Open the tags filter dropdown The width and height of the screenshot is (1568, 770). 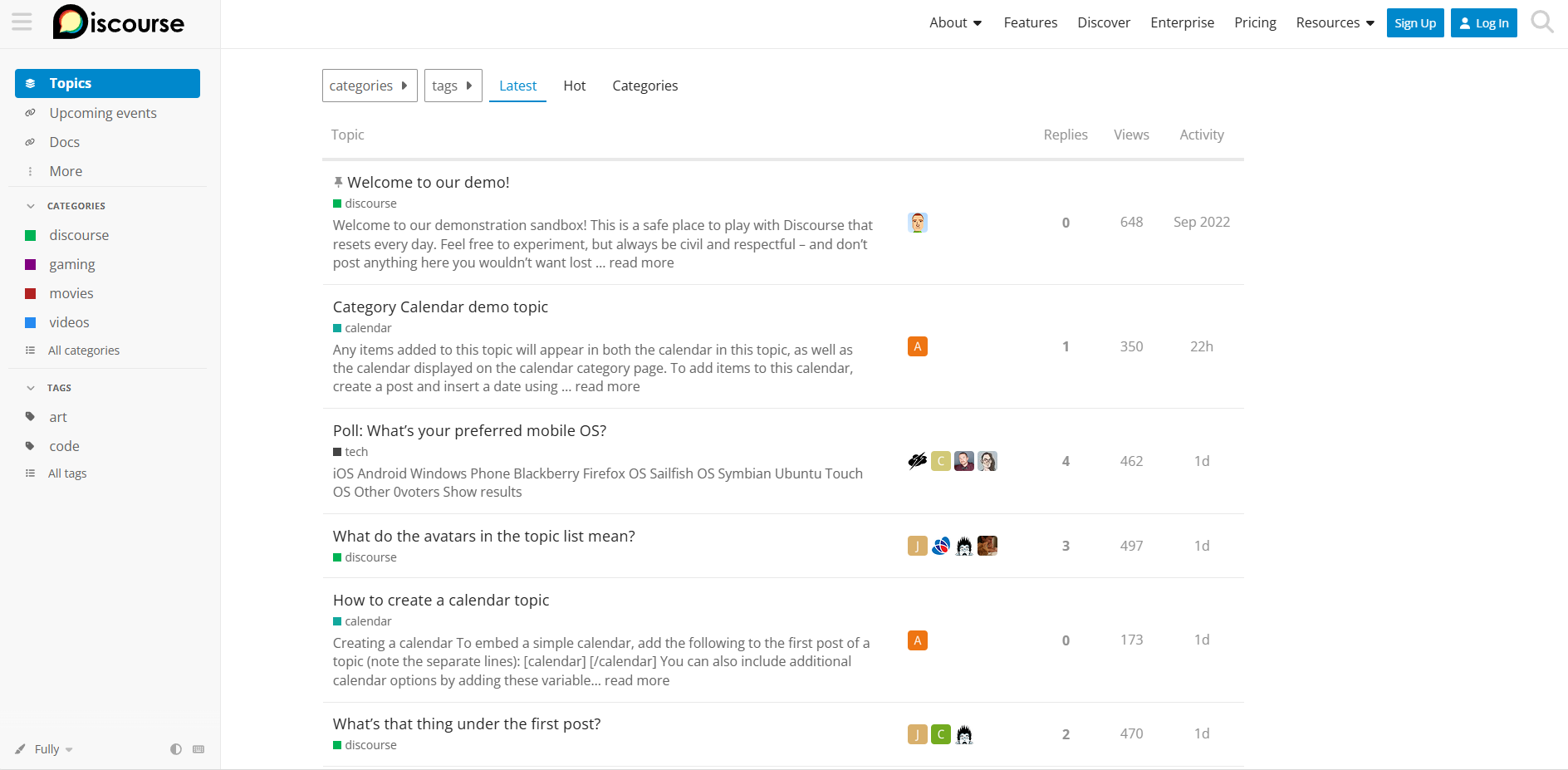coord(453,86)
